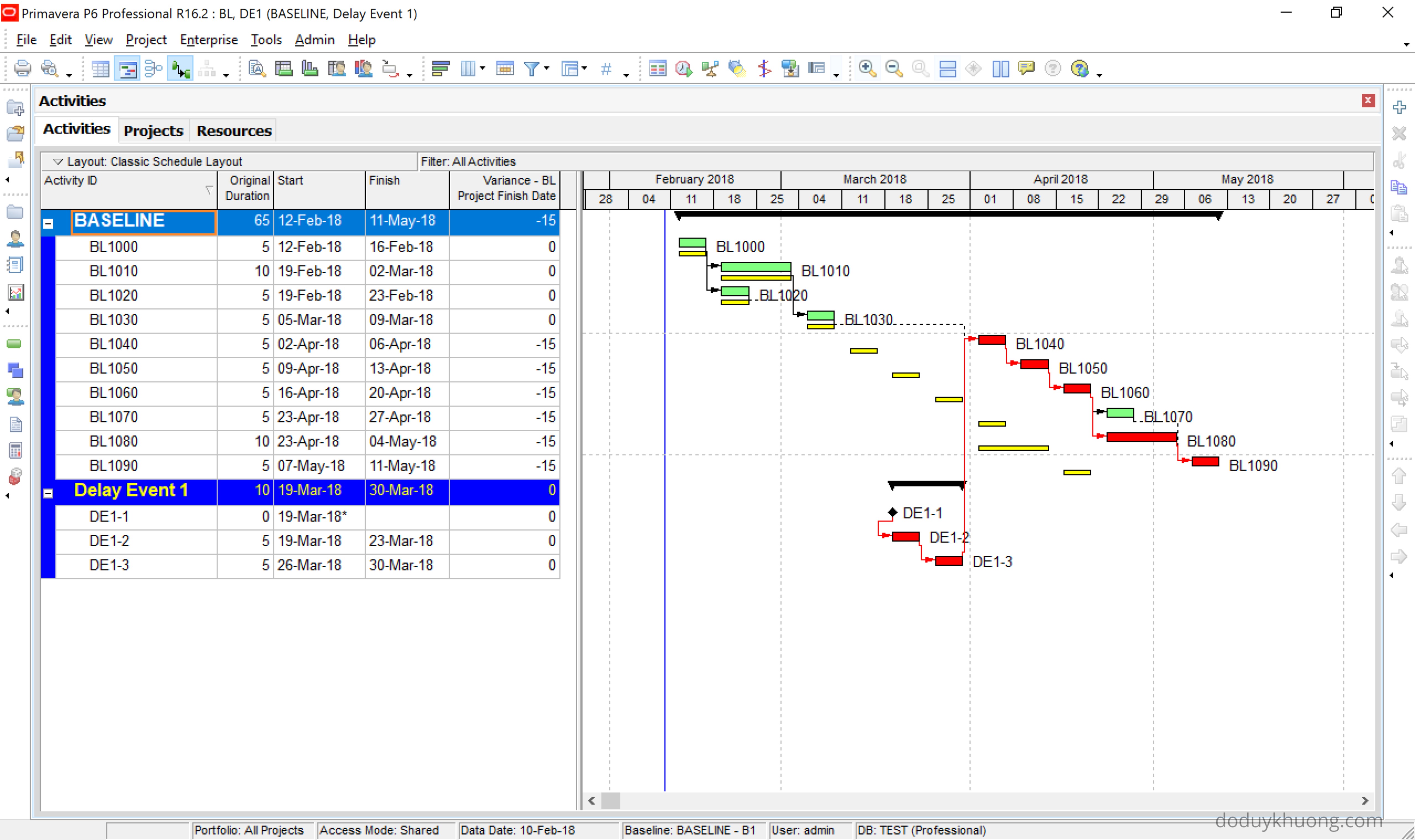1415x840 pixels.
Task: Open the Enterprise menu
Action: pyautogui.click(x=208, y=40)
